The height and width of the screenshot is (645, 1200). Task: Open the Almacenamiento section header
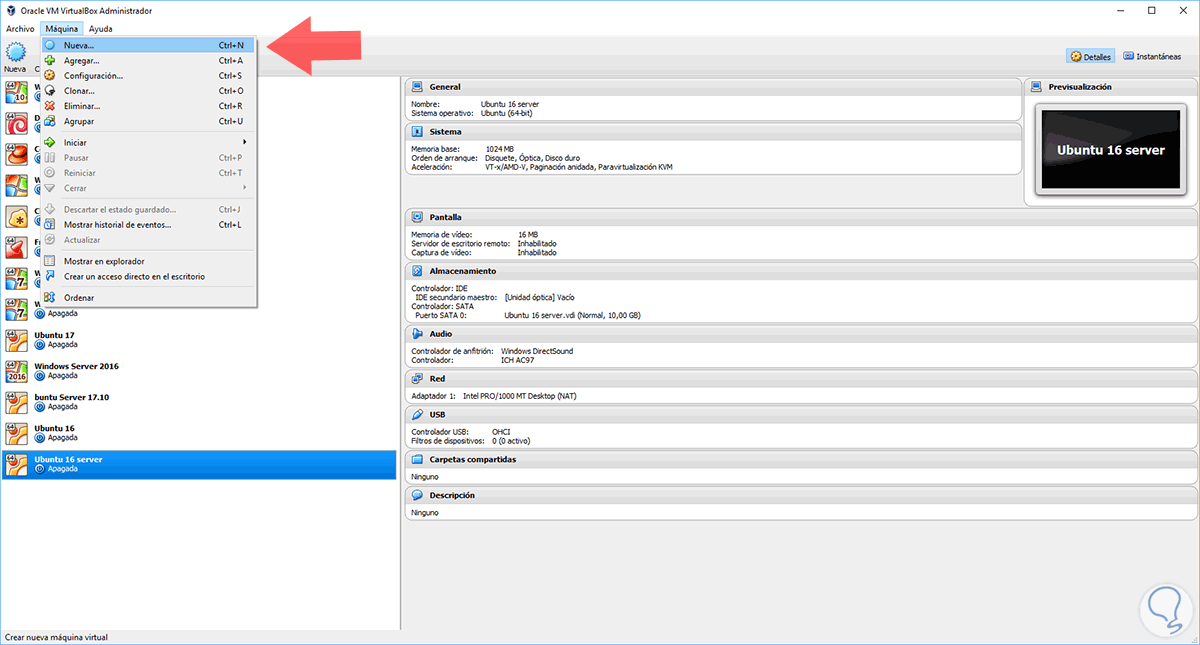tap(801, 271)
